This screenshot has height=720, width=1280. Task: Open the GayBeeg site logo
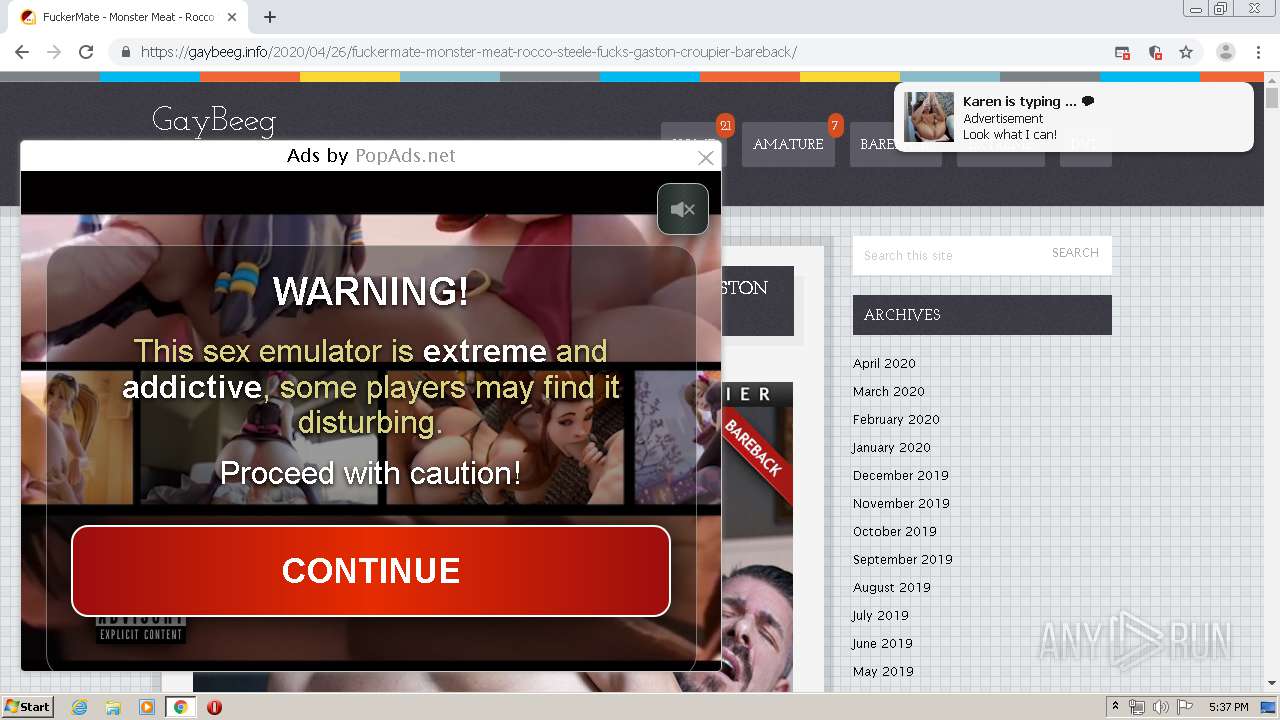point(214,121)
